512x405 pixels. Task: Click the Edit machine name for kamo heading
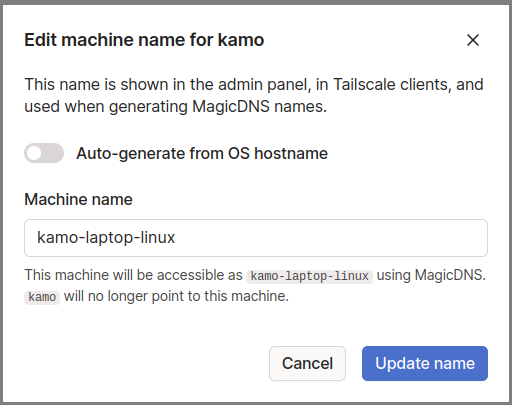pos(144,40)
